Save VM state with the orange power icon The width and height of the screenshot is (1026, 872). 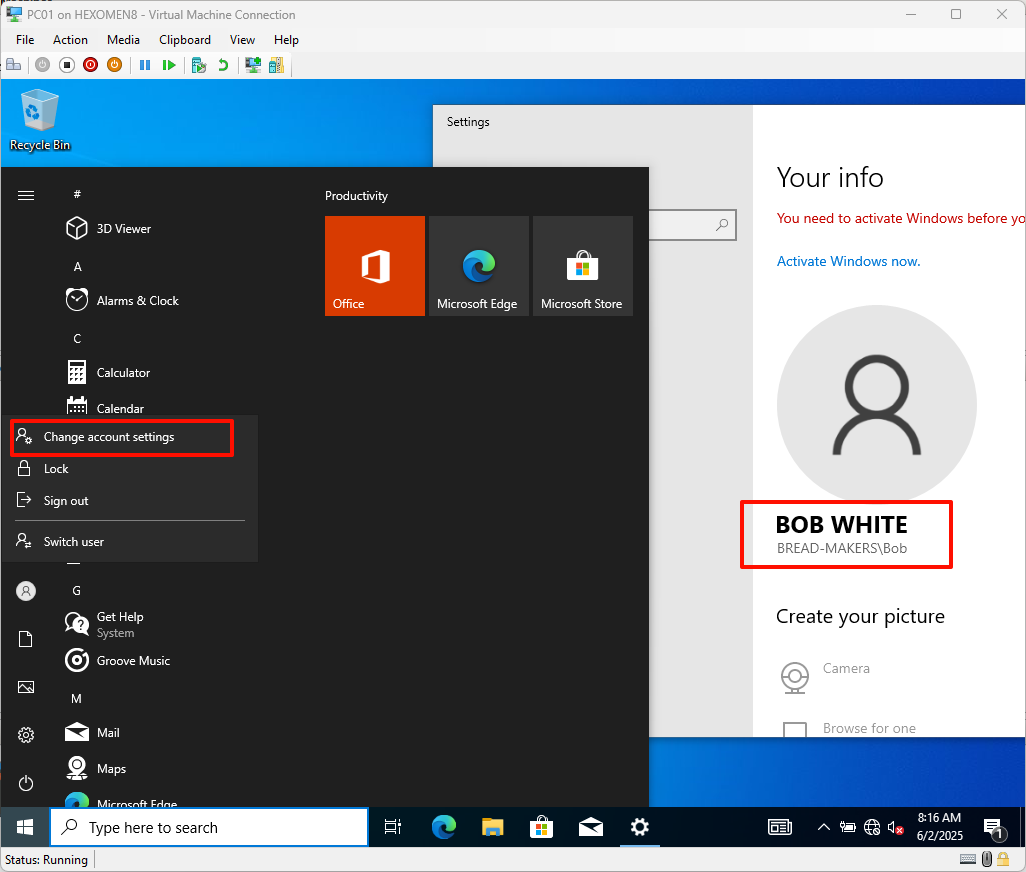click(x=115, y=65)
